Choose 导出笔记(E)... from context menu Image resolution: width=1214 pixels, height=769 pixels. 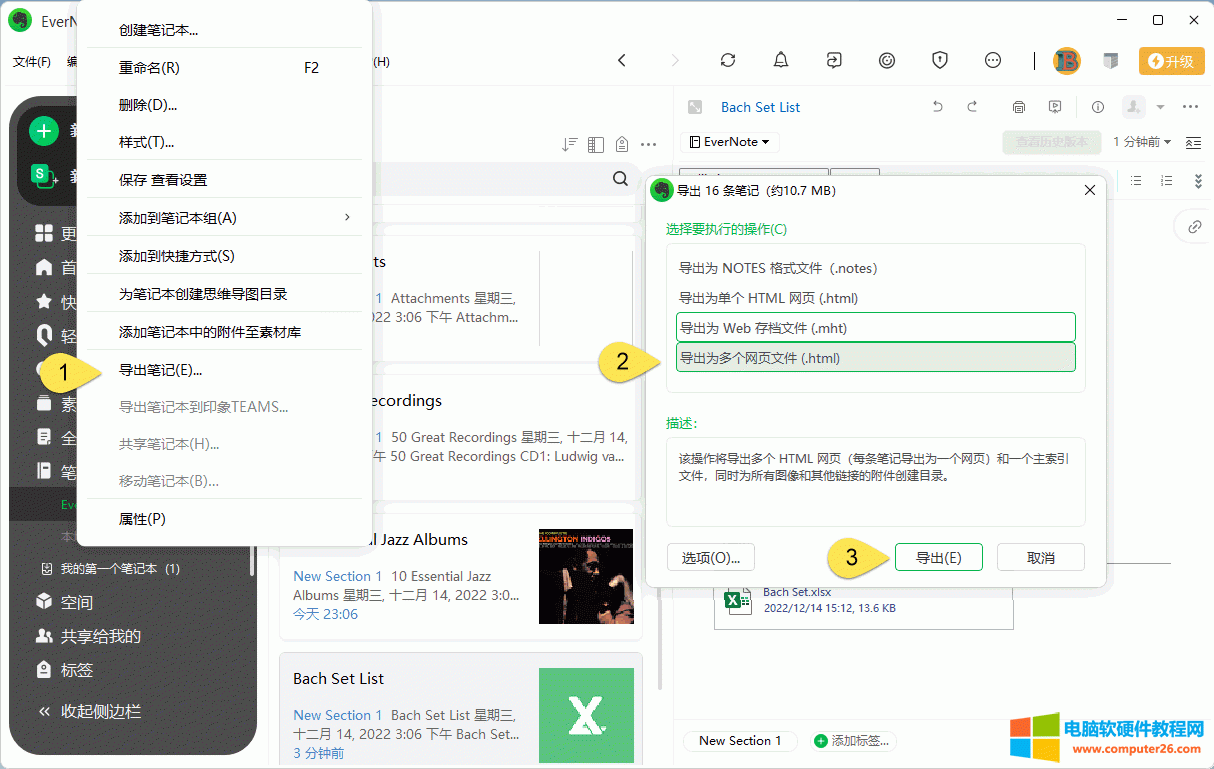click(x=161, y=370)
